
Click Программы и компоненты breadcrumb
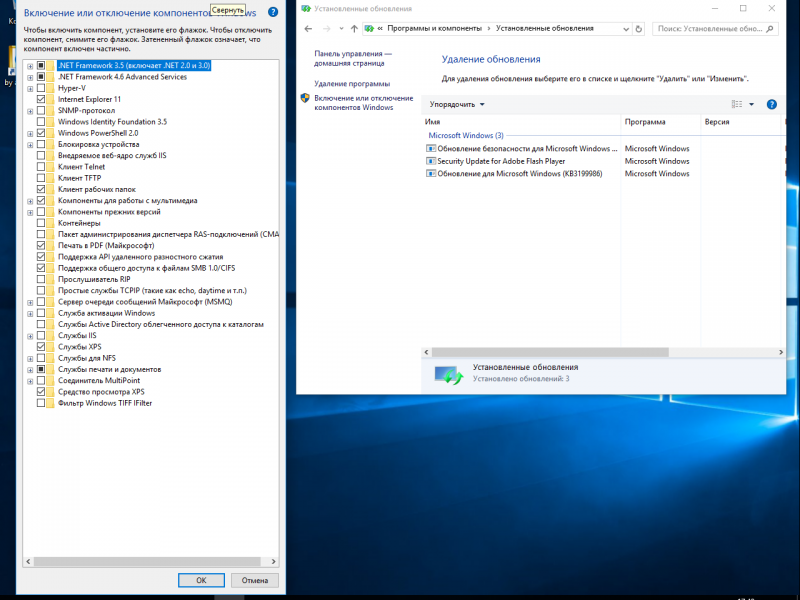tap(434, 29)
